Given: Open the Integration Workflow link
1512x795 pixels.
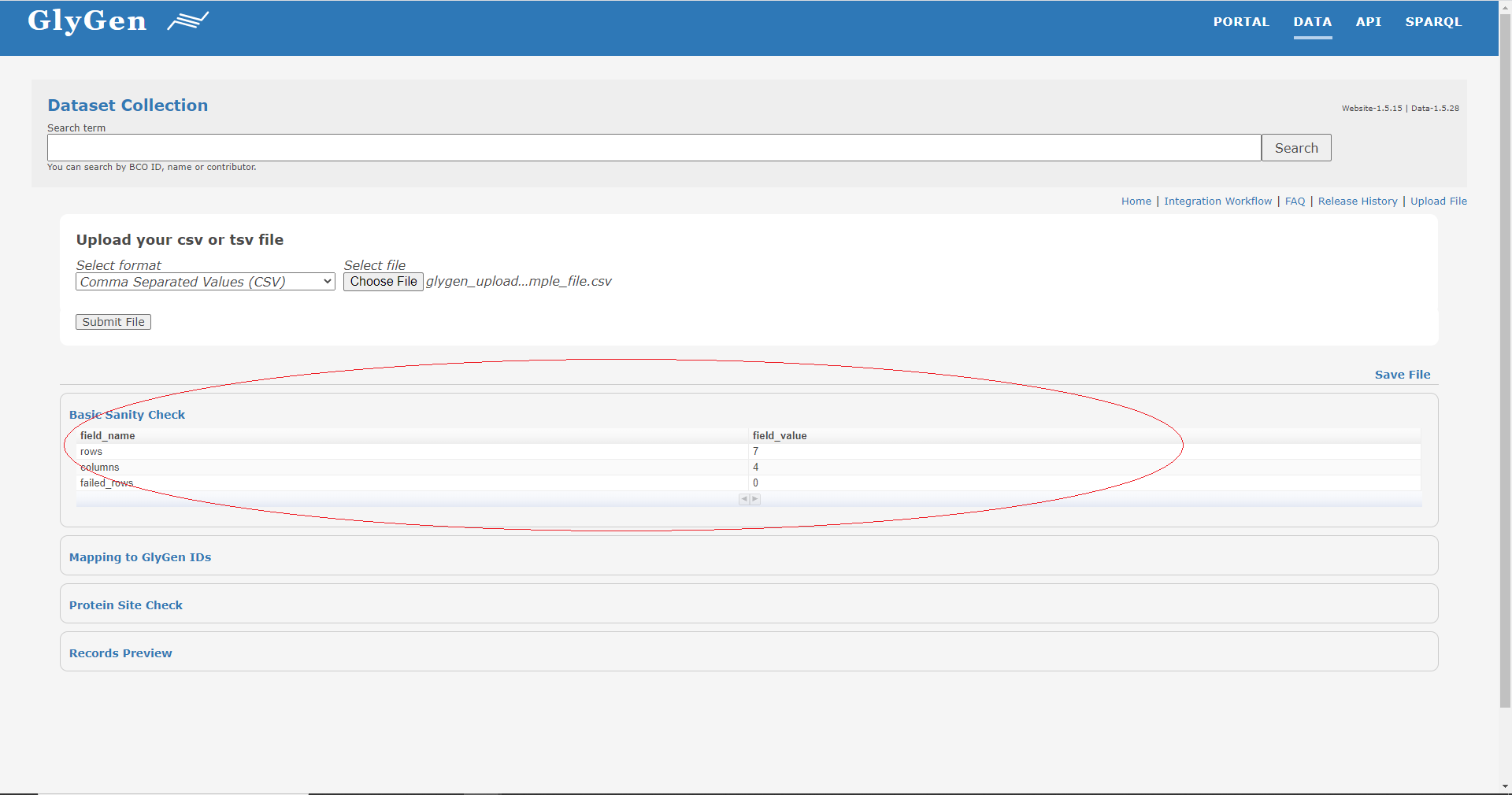Looking at the screenshot, I should pos(1217,202).
